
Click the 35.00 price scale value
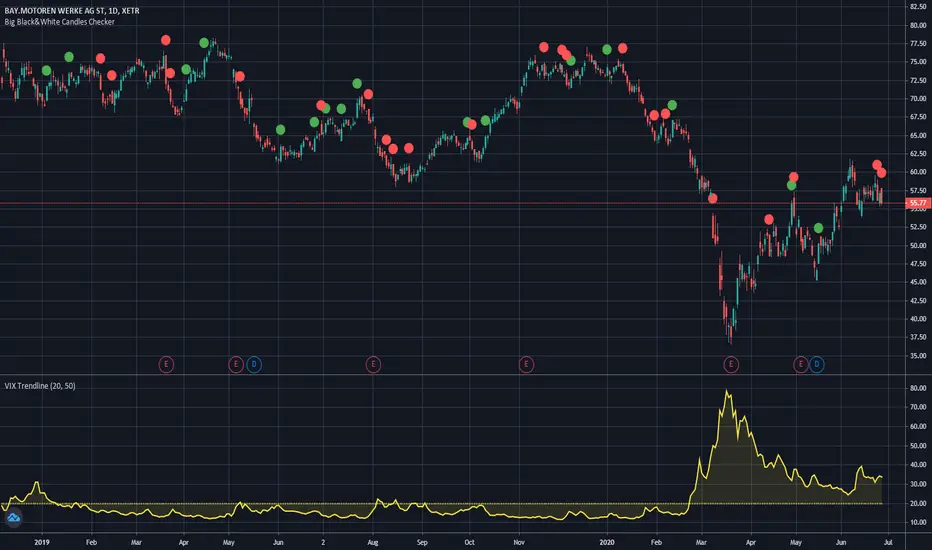(x=918, y=356)
